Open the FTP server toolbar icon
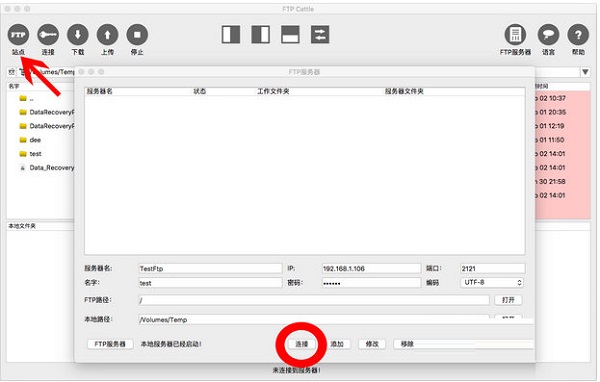 coord(515,35)
